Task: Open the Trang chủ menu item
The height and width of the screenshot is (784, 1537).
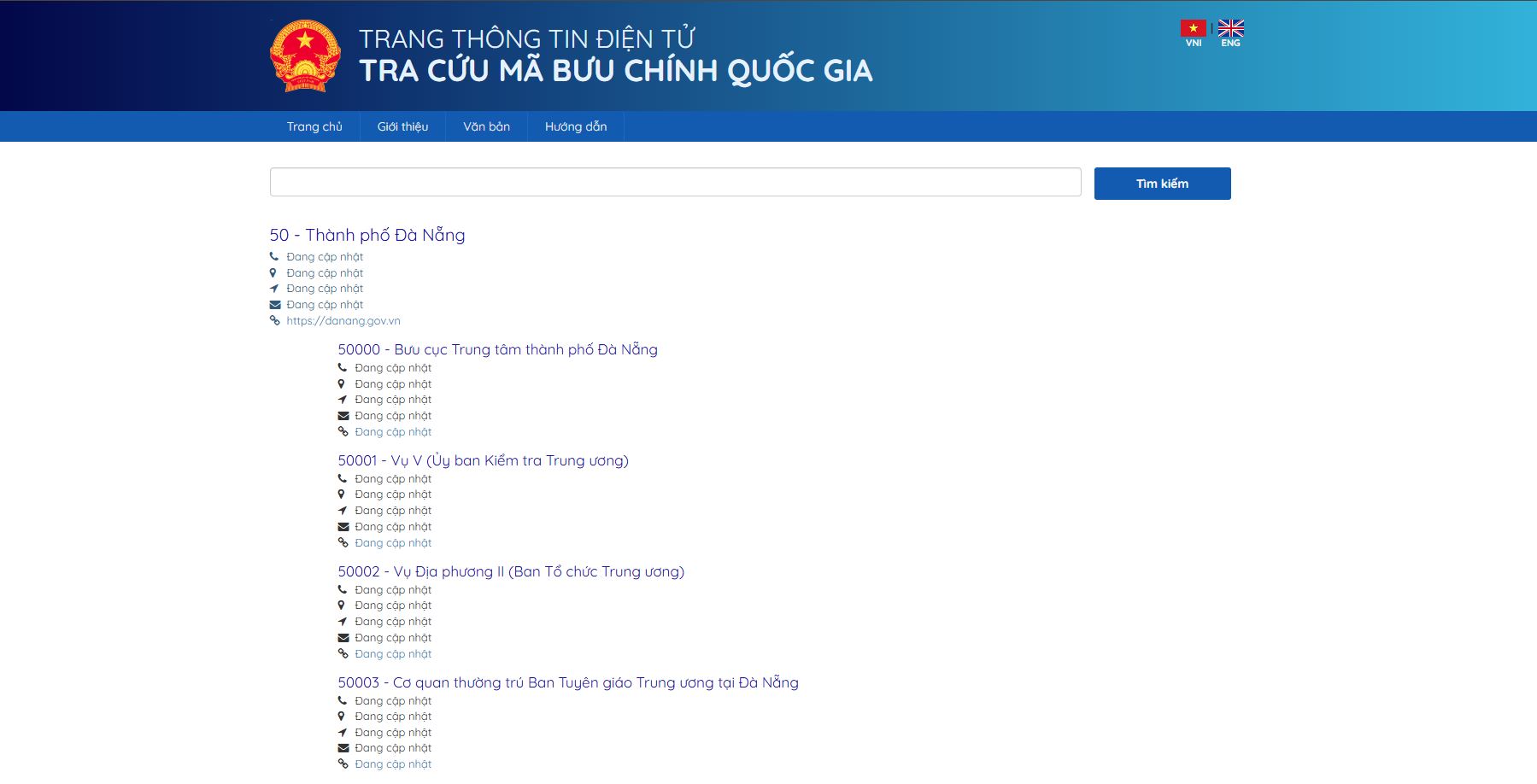Action: coord(314,126)
